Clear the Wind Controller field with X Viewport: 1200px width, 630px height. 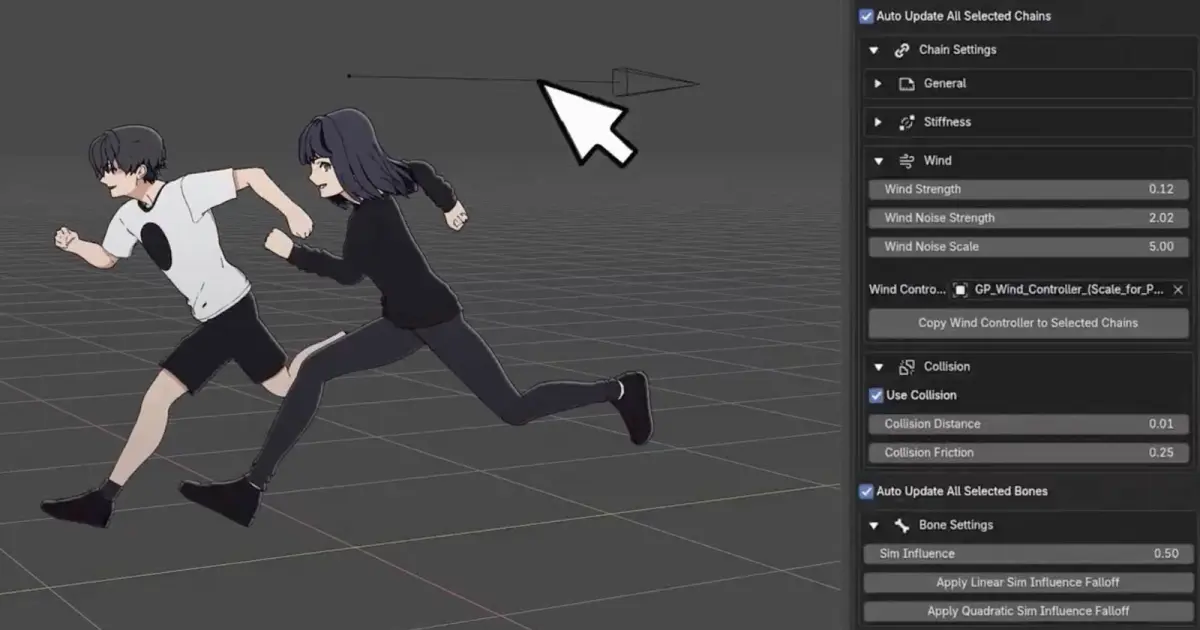pos(1177,290)
